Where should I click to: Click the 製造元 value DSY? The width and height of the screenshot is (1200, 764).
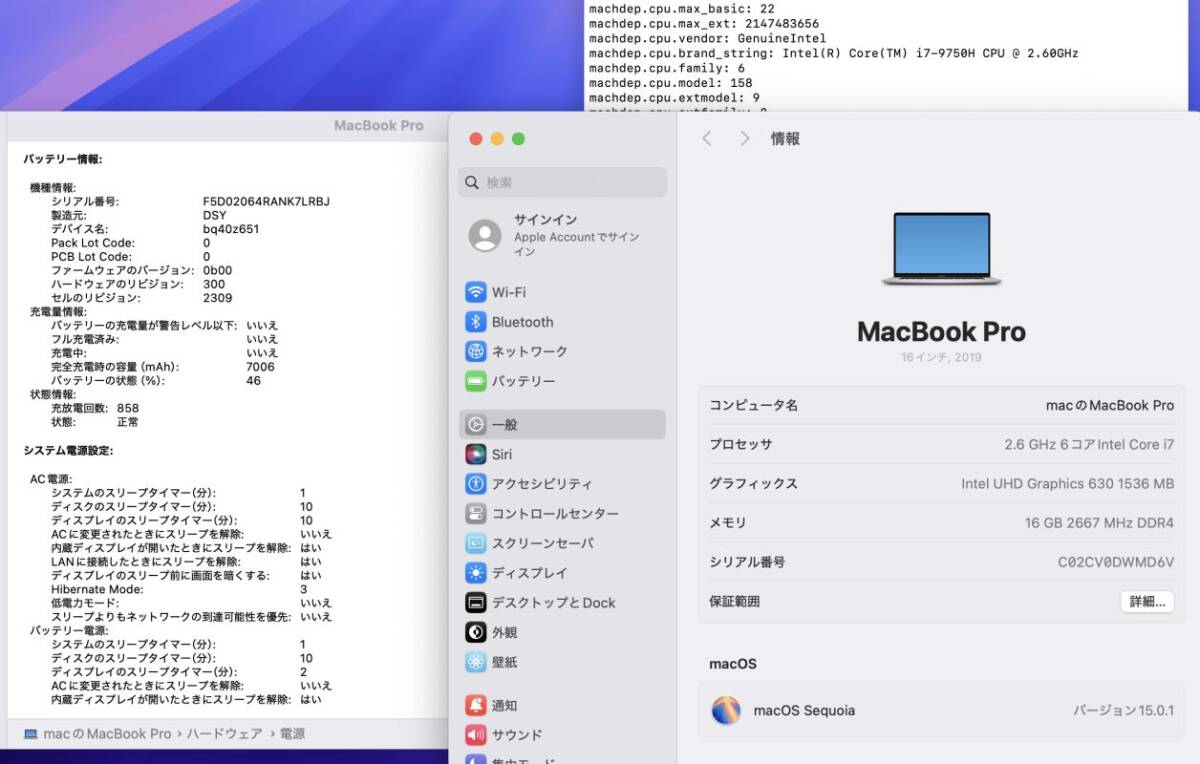pyautogui.click(x=214, y=215)
